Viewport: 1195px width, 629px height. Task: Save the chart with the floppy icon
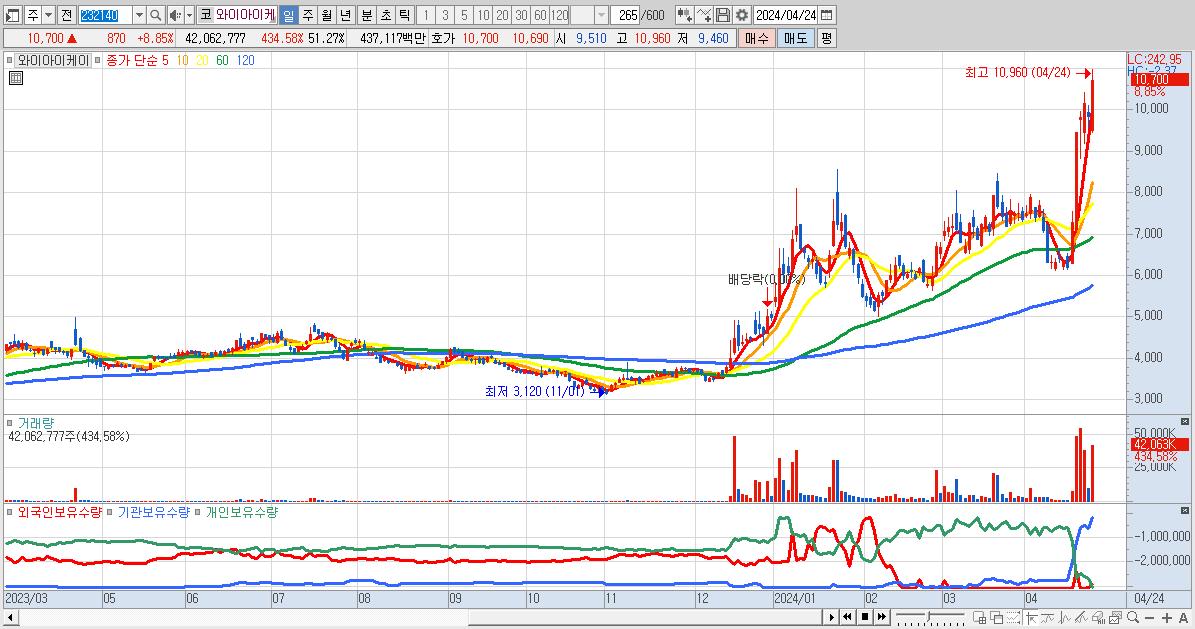(723, 15)
